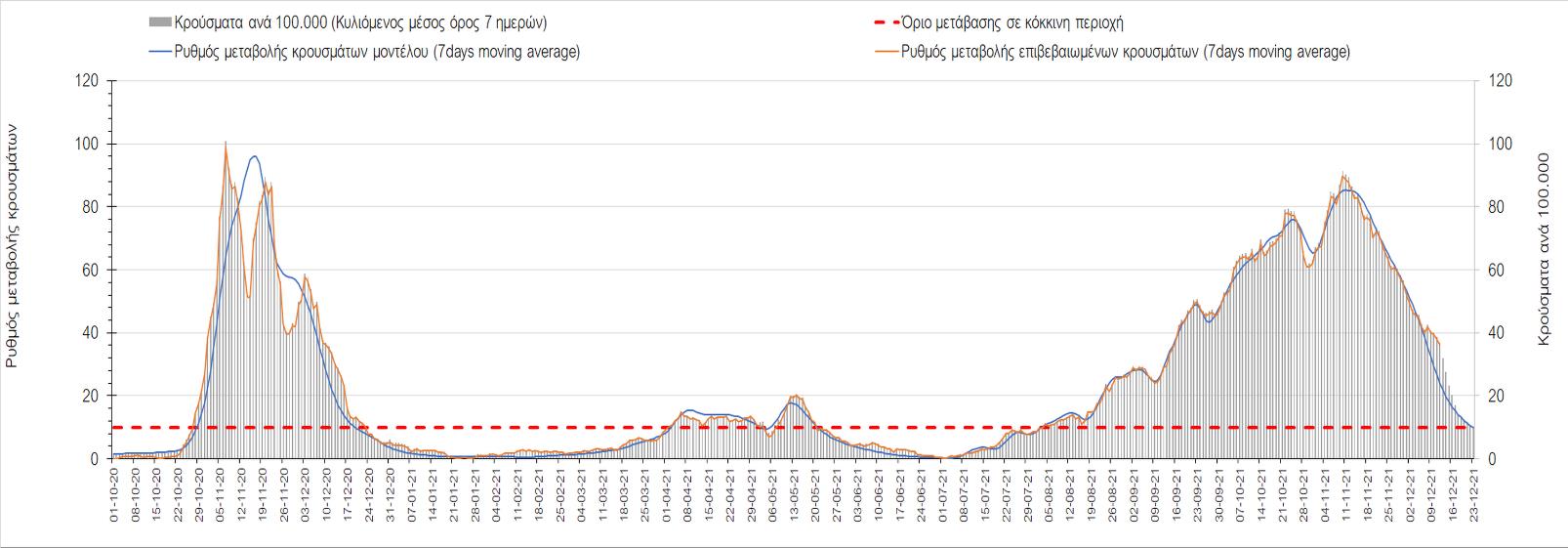The height and width of the screenshot is (548, 1568).
Task: Select the 'Όριο μετάβασης σε κόκκινη περιοχή' legend text
Action: tap(1019, 23)
